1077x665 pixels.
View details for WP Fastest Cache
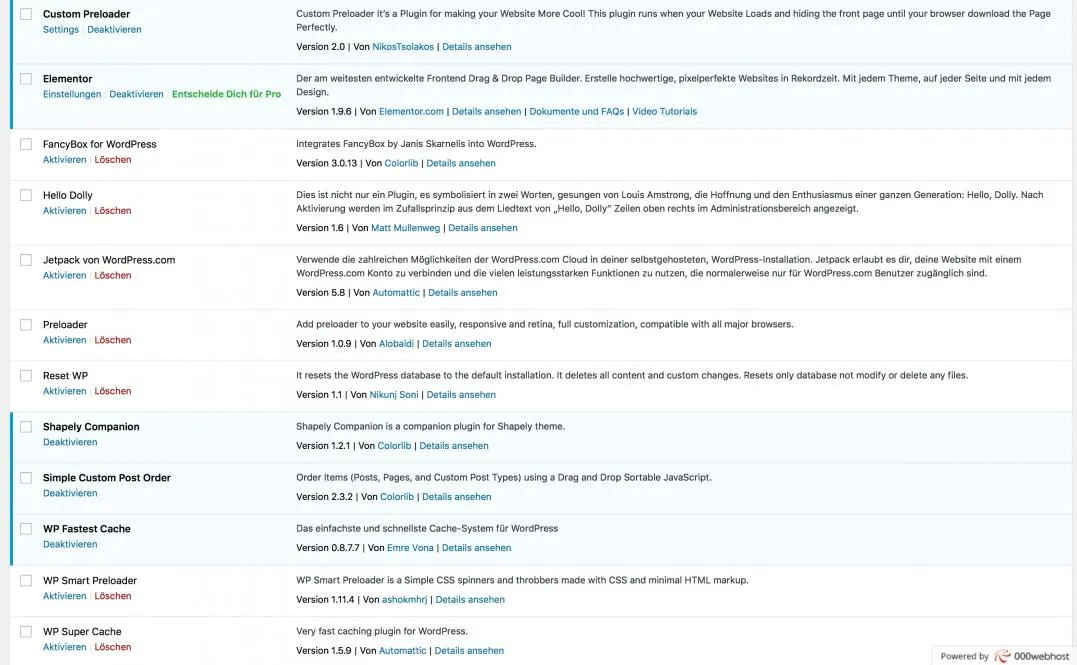pyautogui.click(x=477, y=548)
